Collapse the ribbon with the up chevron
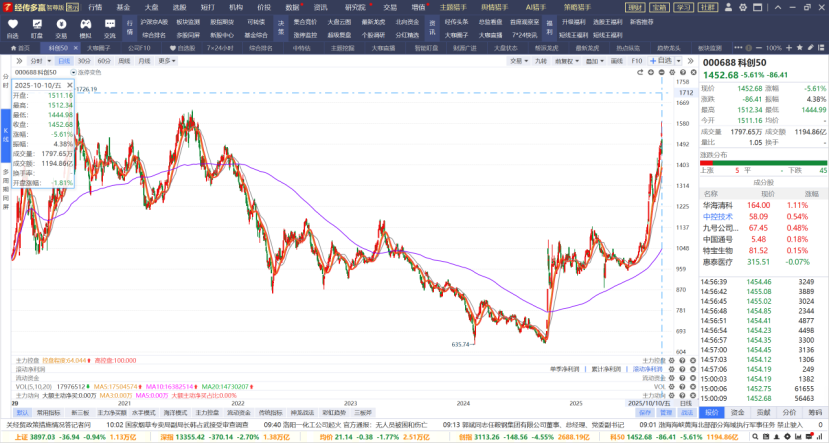 click(778, 7)
